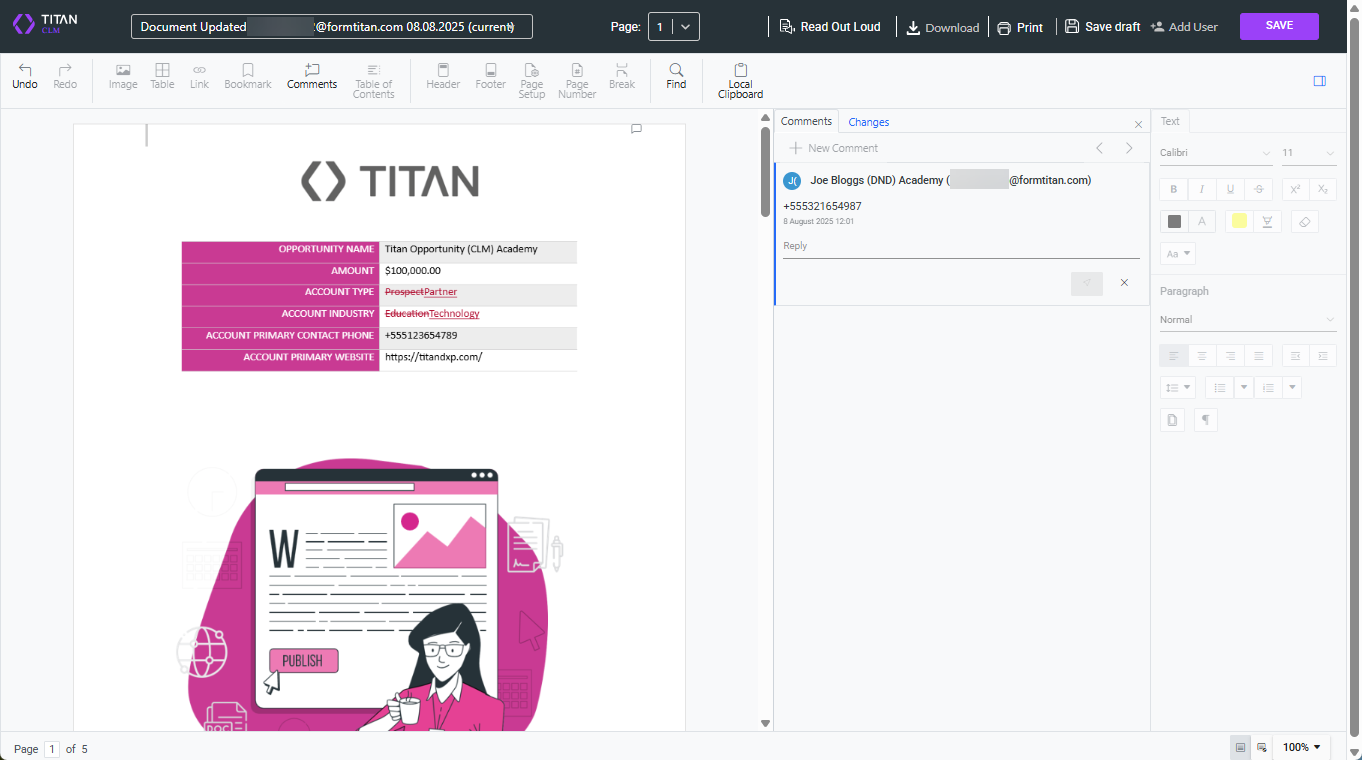Open the Find search tool
This screenshot has width=1362, height=760.
click(x=676, y=71)
